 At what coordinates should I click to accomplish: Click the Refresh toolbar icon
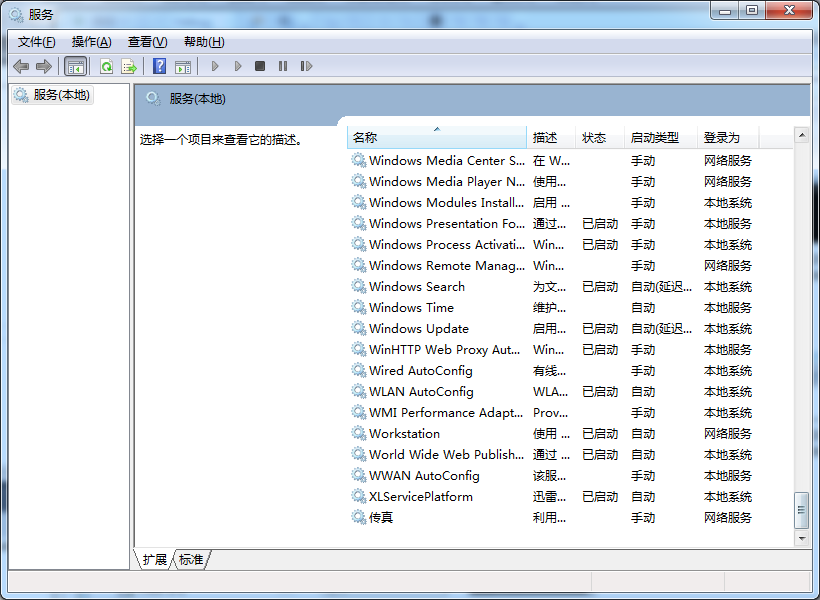[x=107, y=66]
